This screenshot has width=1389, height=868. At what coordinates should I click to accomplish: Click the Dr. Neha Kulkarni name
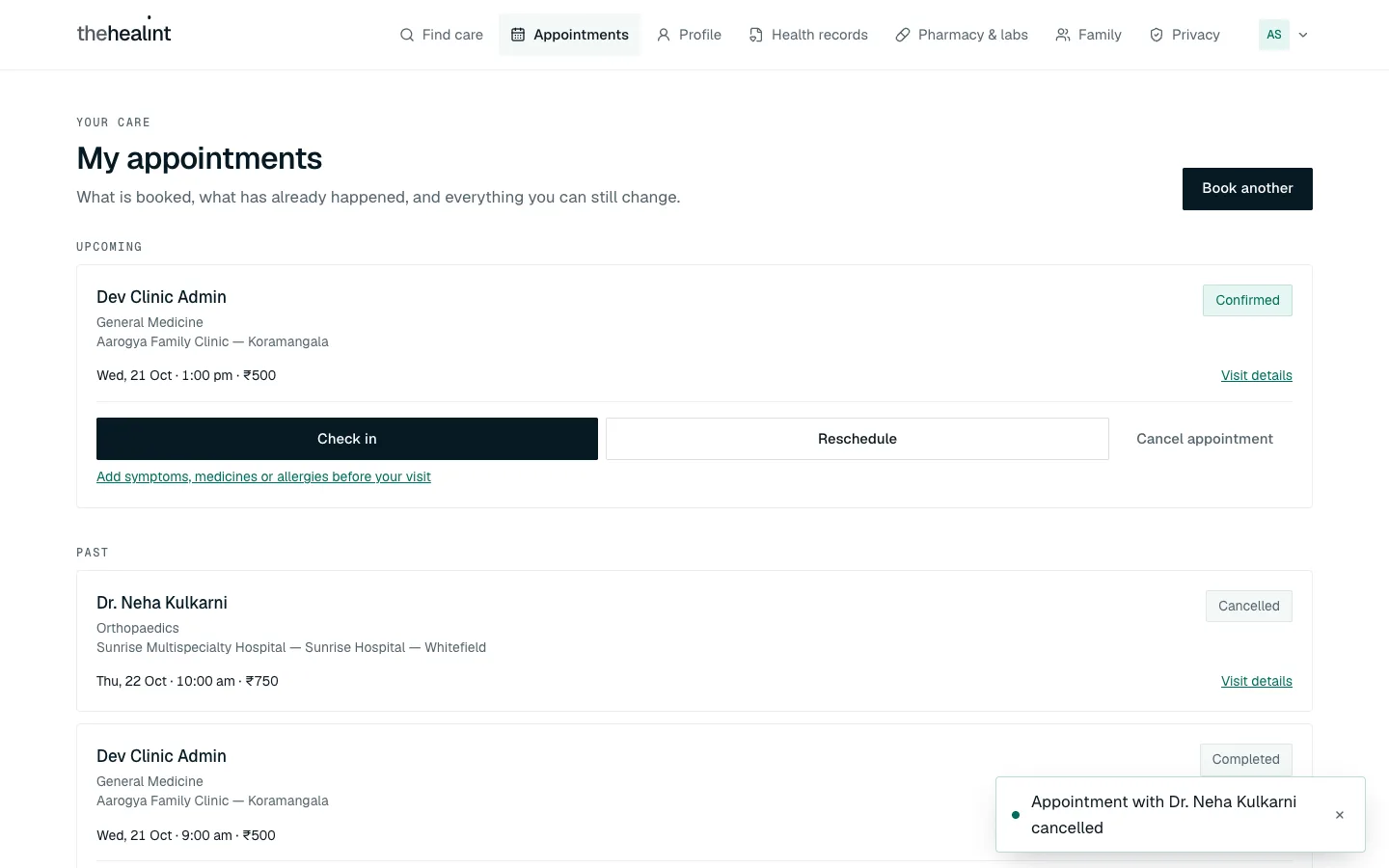coord(162,603)
